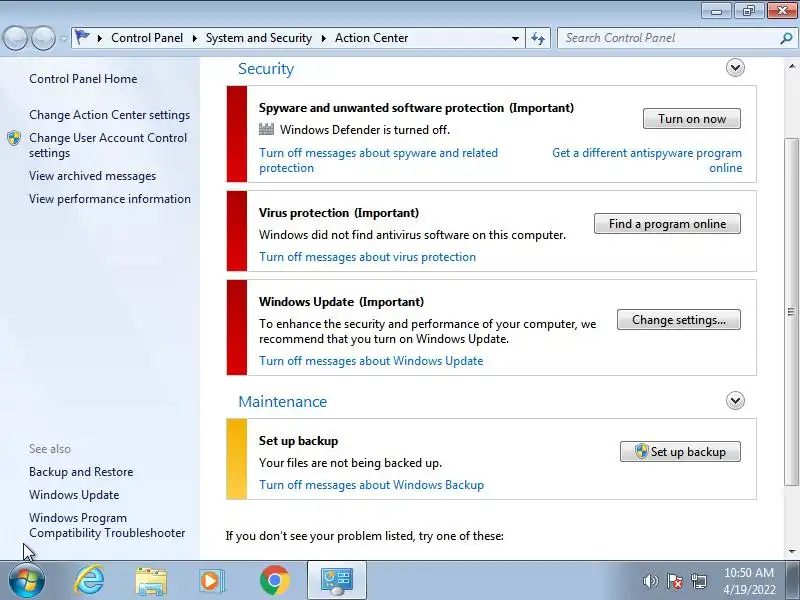Screen dimensions: 800x600
Task: Turn off messages about spyware protection
Action: pos(378,160)
